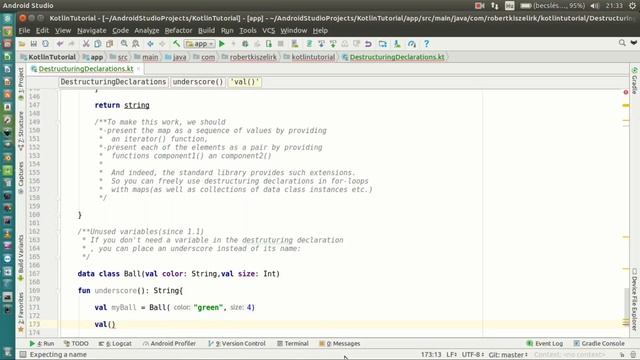
Task: Toggle the Build Variants tool window
Action: [x=21, y=258]
